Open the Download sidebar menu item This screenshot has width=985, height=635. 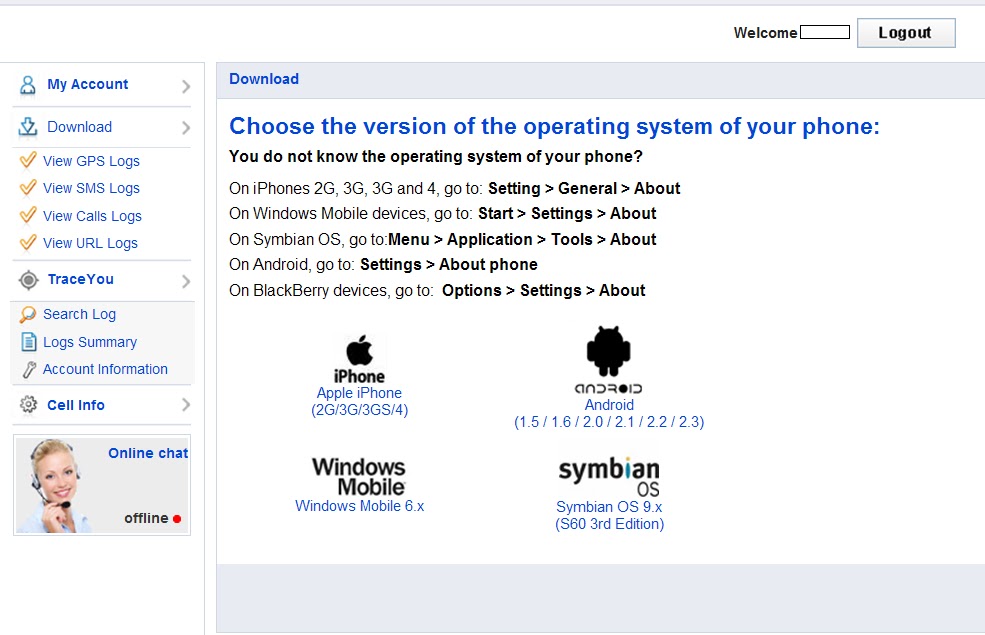80,127
